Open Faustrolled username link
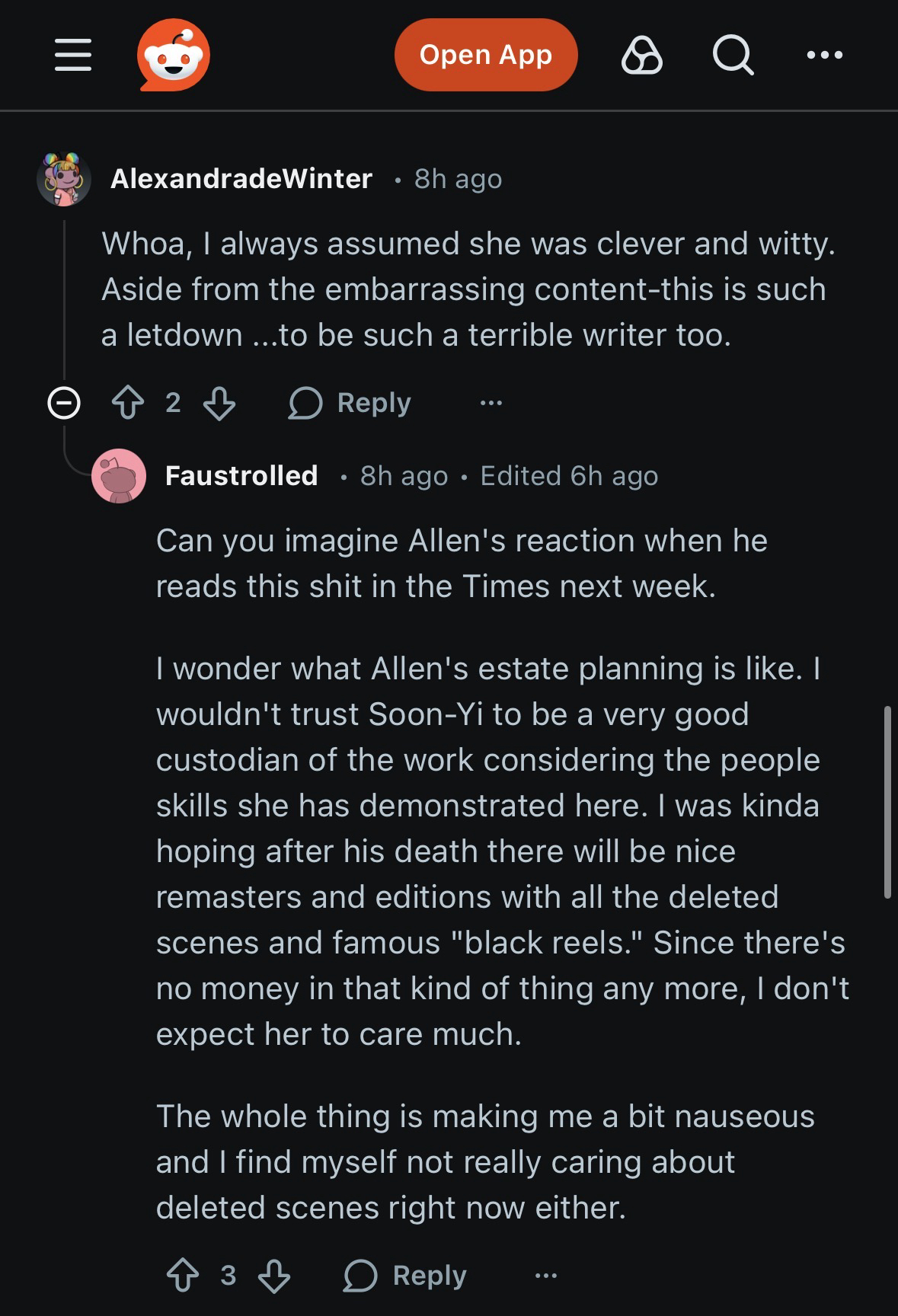The height and width of the screenshot is (1316, 898). coord(241,476)
